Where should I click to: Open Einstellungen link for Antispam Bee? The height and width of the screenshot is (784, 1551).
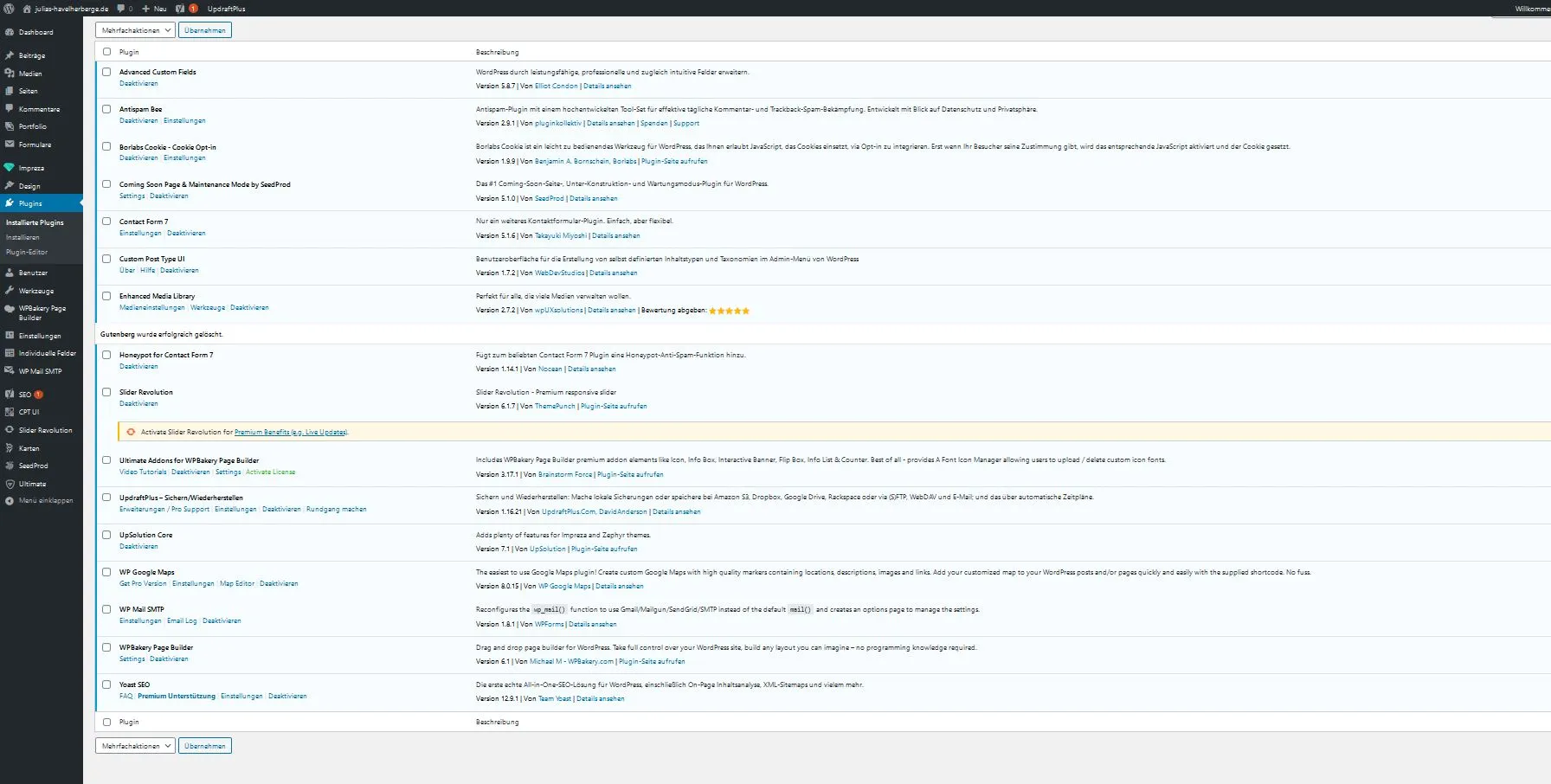(184, 121)
